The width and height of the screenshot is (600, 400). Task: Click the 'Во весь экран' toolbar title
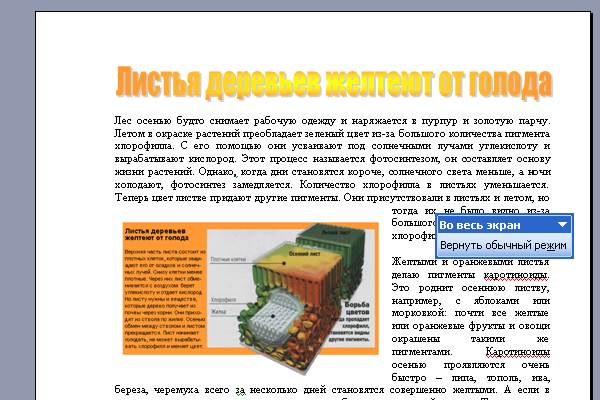480,225
